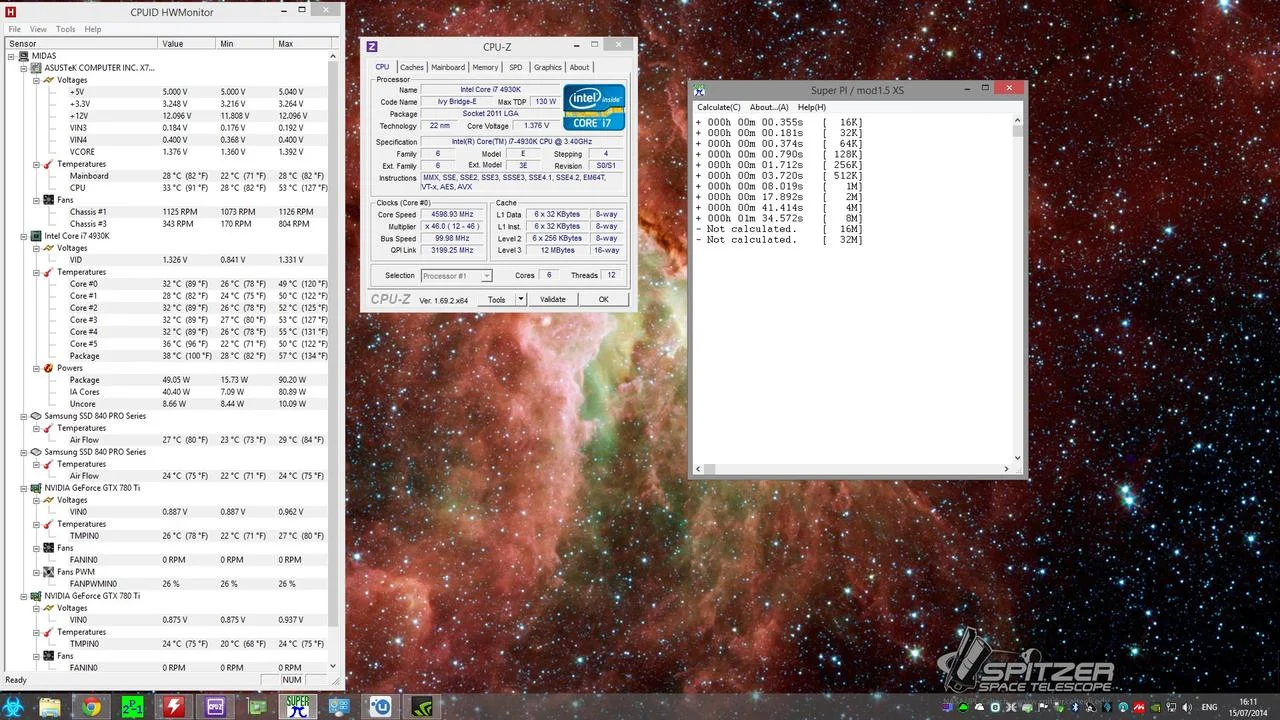The image size is (1280, 720).
Task: Click the Validate button in CPU-Z
Action: click(553, 299)
